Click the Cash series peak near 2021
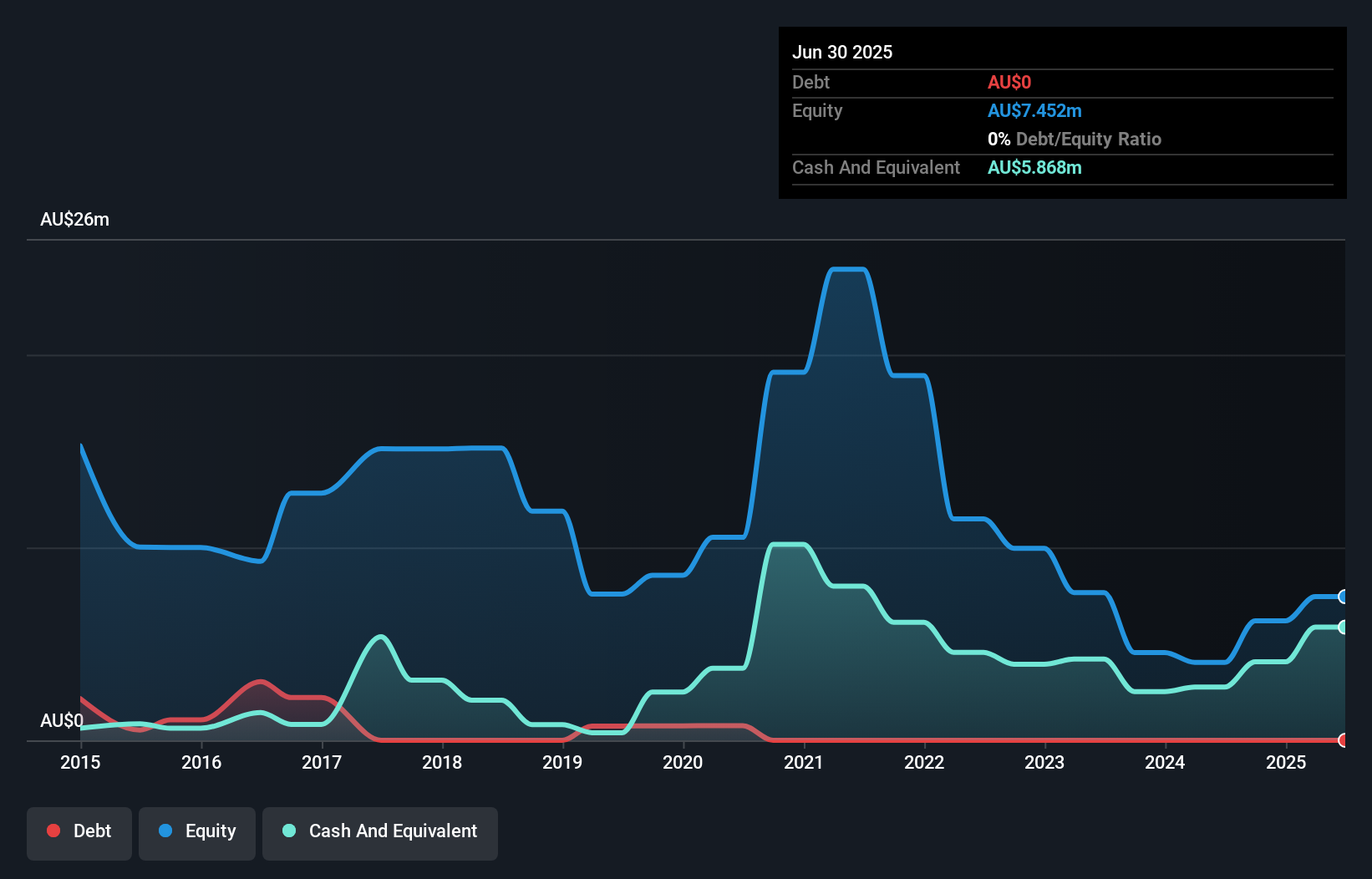Screen dimensions: 1372x879 pyautogui.click(x=790, y=543)
